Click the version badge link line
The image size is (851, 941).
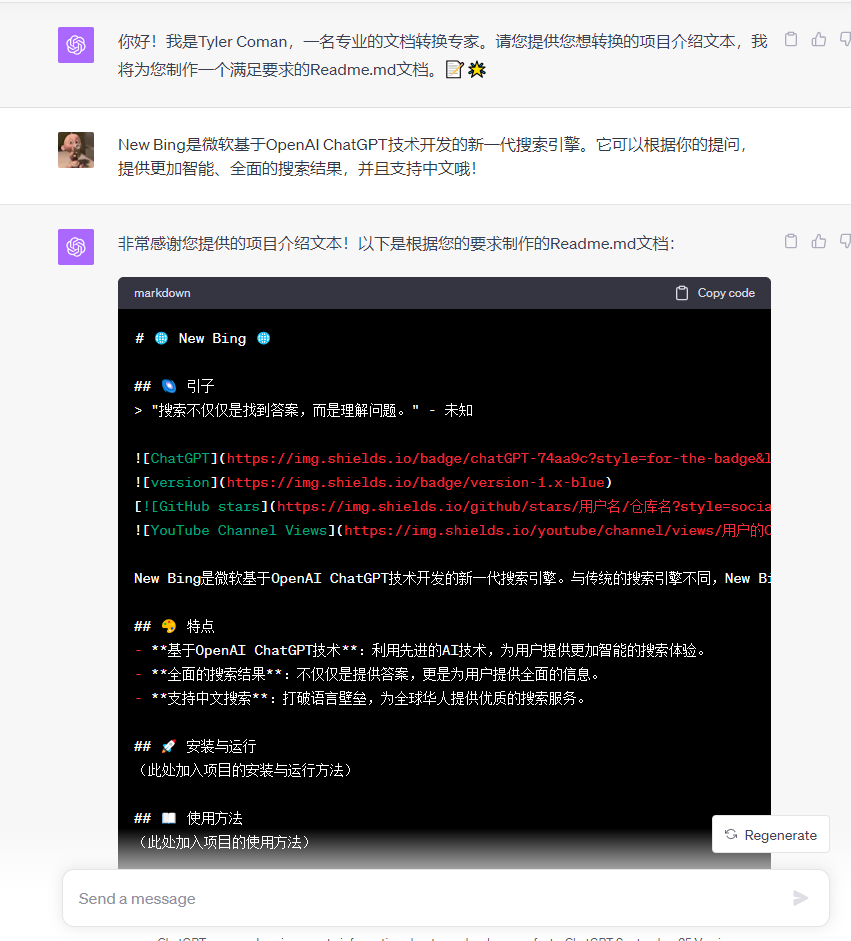(373, 483)
